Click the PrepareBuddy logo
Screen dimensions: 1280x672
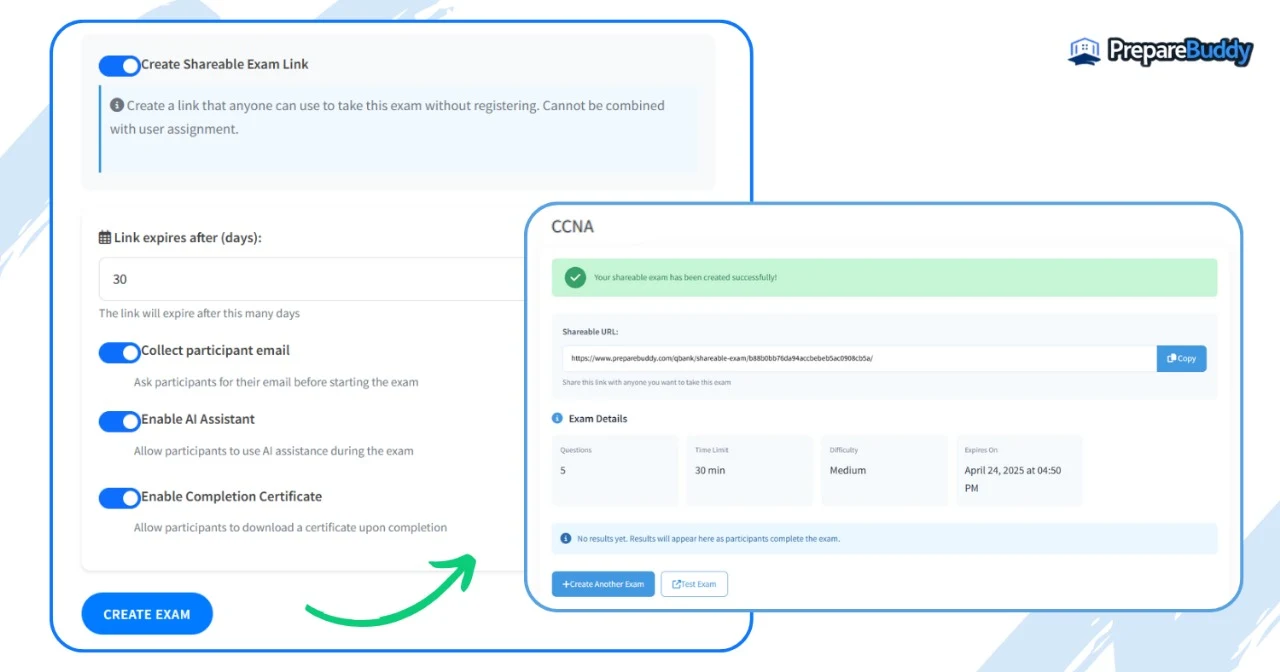[x=1160, y=51]
